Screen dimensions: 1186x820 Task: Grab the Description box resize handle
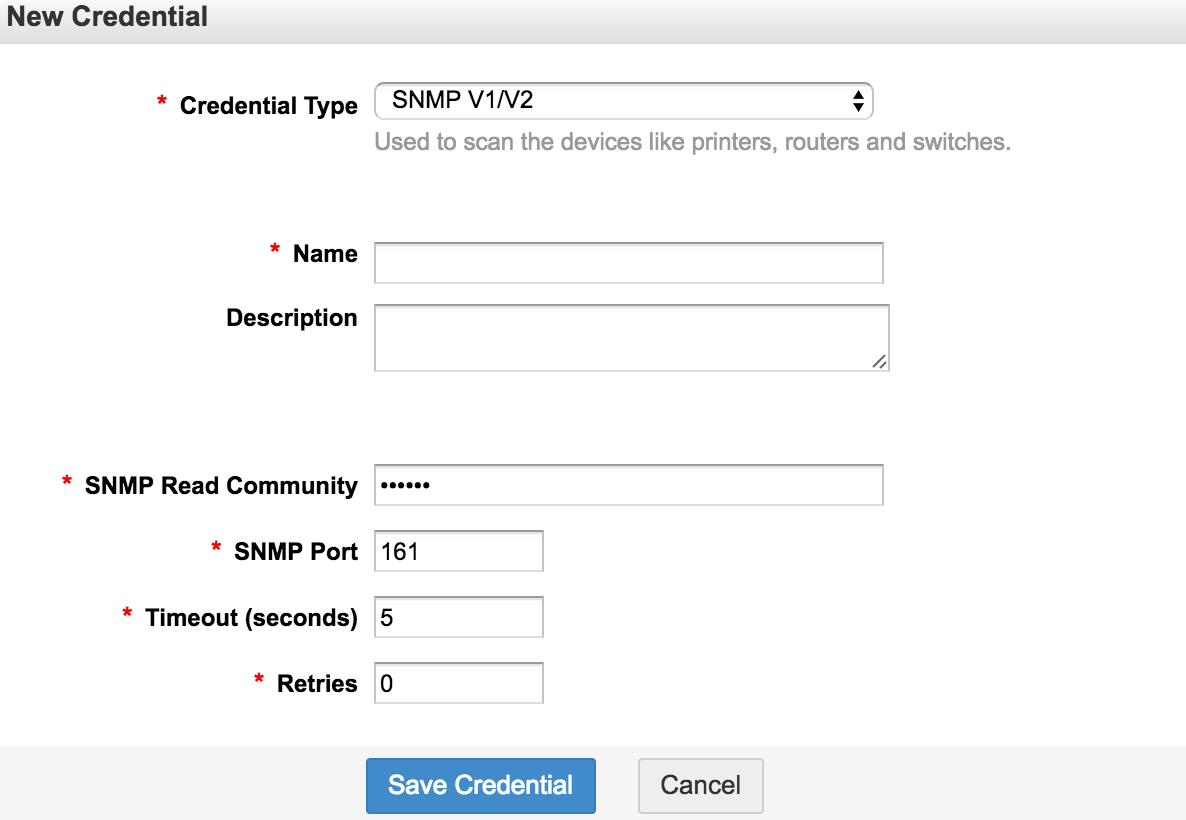coord(879,362)
